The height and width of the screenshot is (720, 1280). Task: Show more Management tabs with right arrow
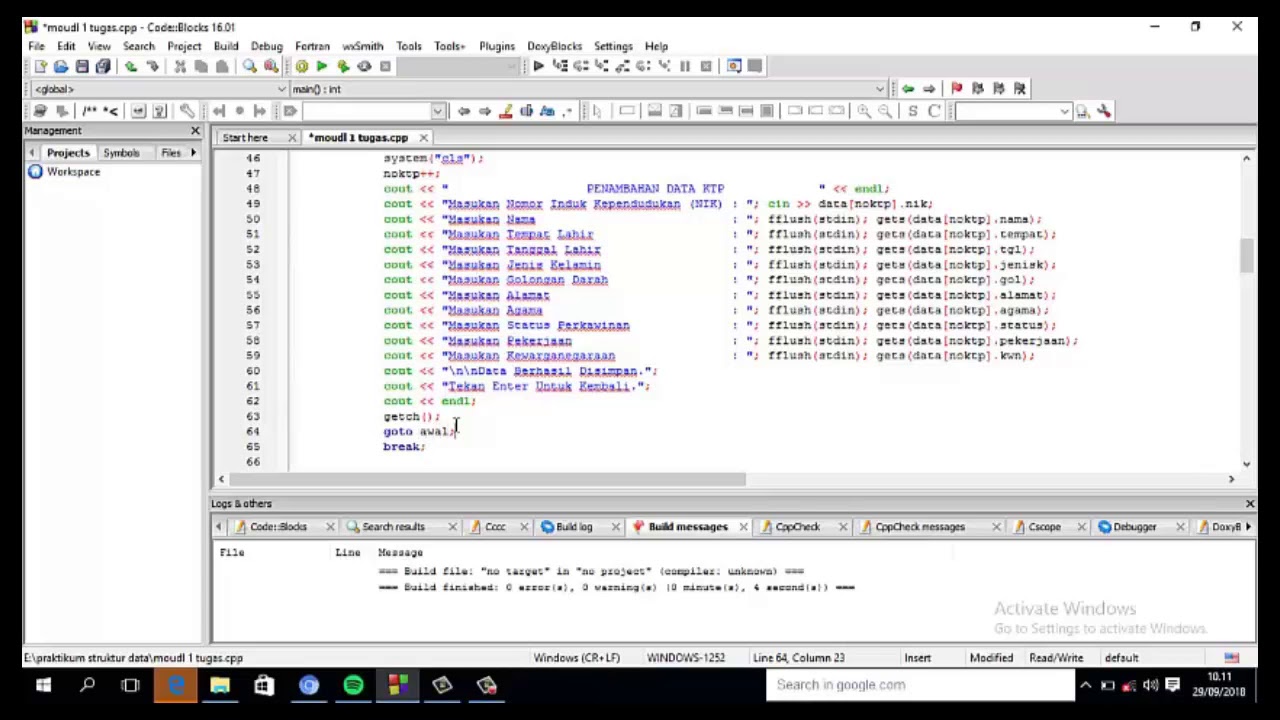[194, 153]
